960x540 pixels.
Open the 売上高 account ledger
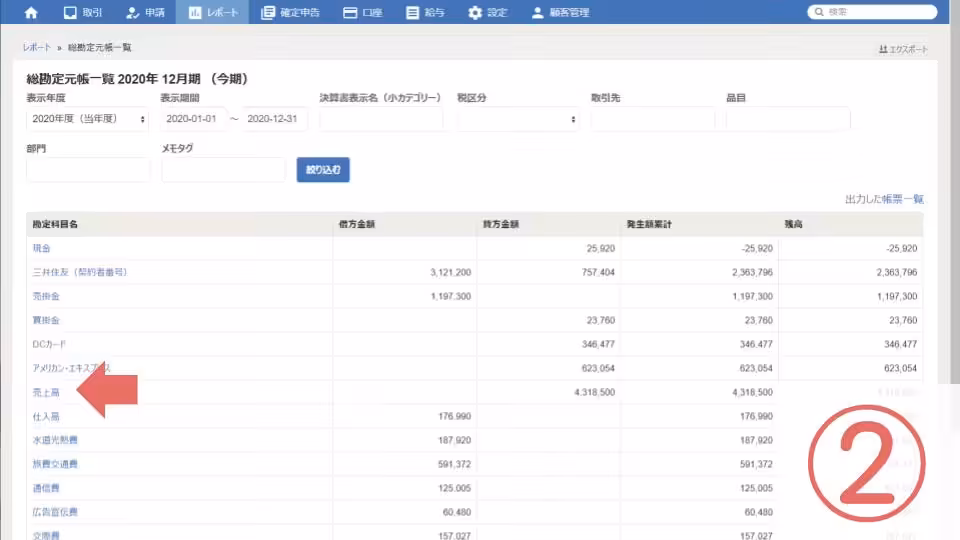click(x=46, y=394)
